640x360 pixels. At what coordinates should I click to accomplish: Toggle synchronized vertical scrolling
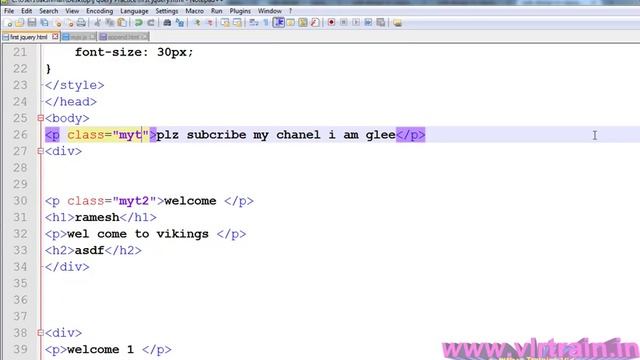[x=225, y=23]
